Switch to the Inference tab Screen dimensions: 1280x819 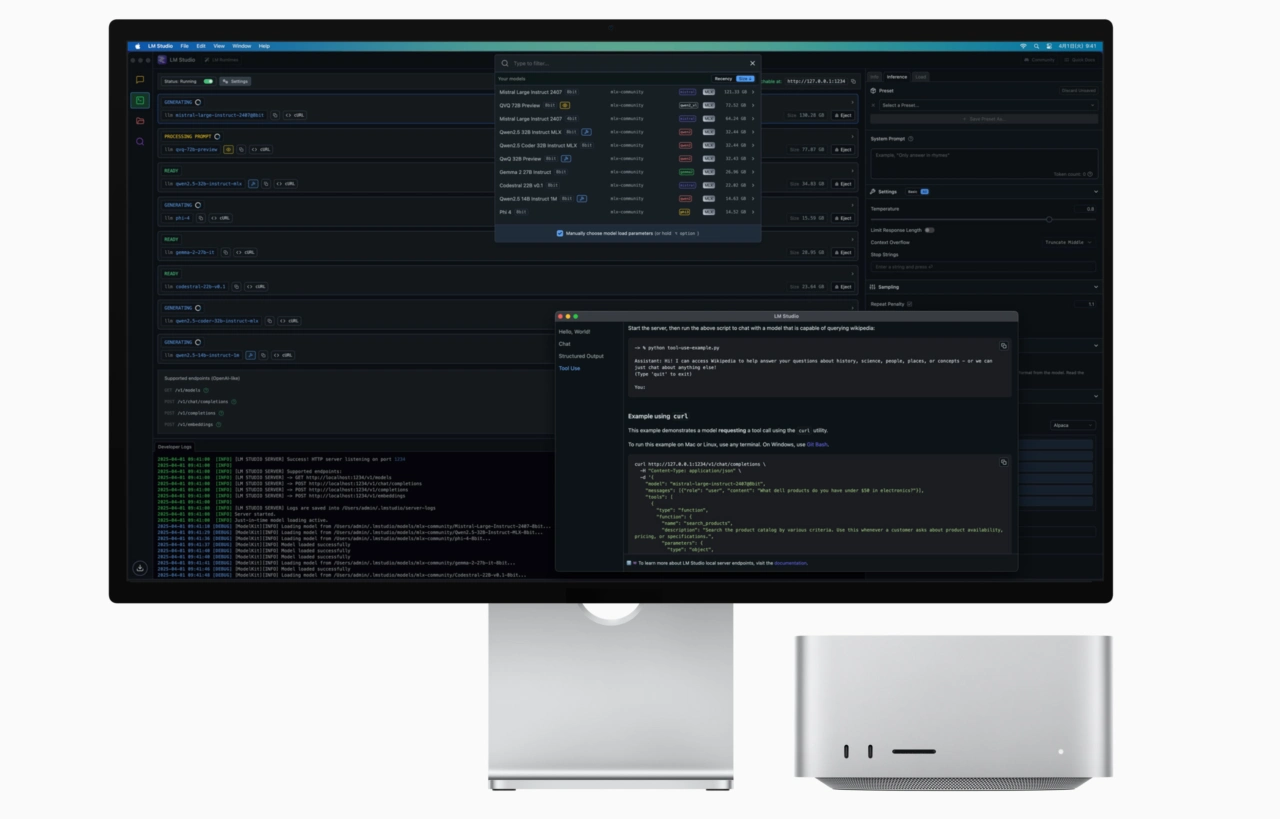(x=897, y=76)
